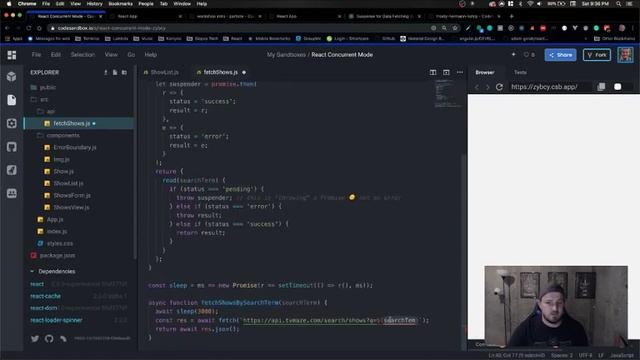The height and width of the screenshot is (360, 640).
Task: Select the Explorer file icon in sidebar
Action: pos(12,100)
